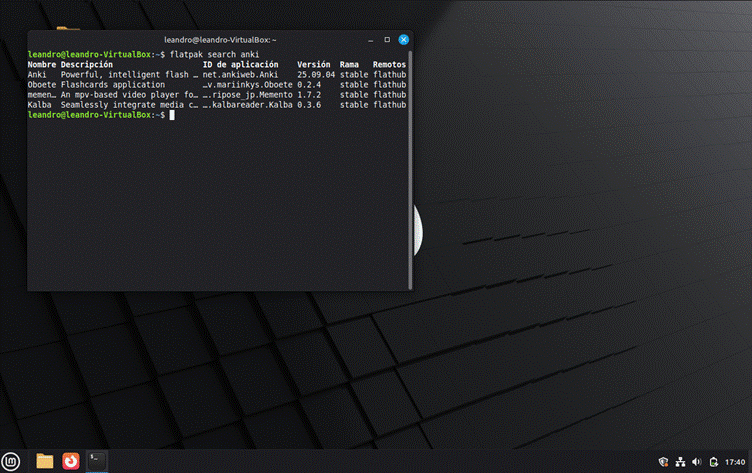Viewport: 752px width, 473px height.
Task: Open the Linux Mint start menu
Action: tap(11, 461)
